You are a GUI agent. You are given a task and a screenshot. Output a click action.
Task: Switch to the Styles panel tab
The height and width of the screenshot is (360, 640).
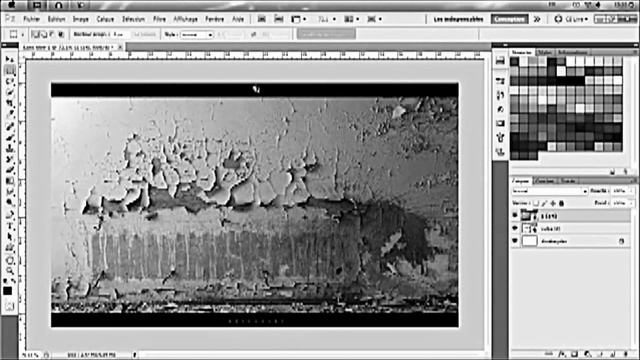coord(544,52)
